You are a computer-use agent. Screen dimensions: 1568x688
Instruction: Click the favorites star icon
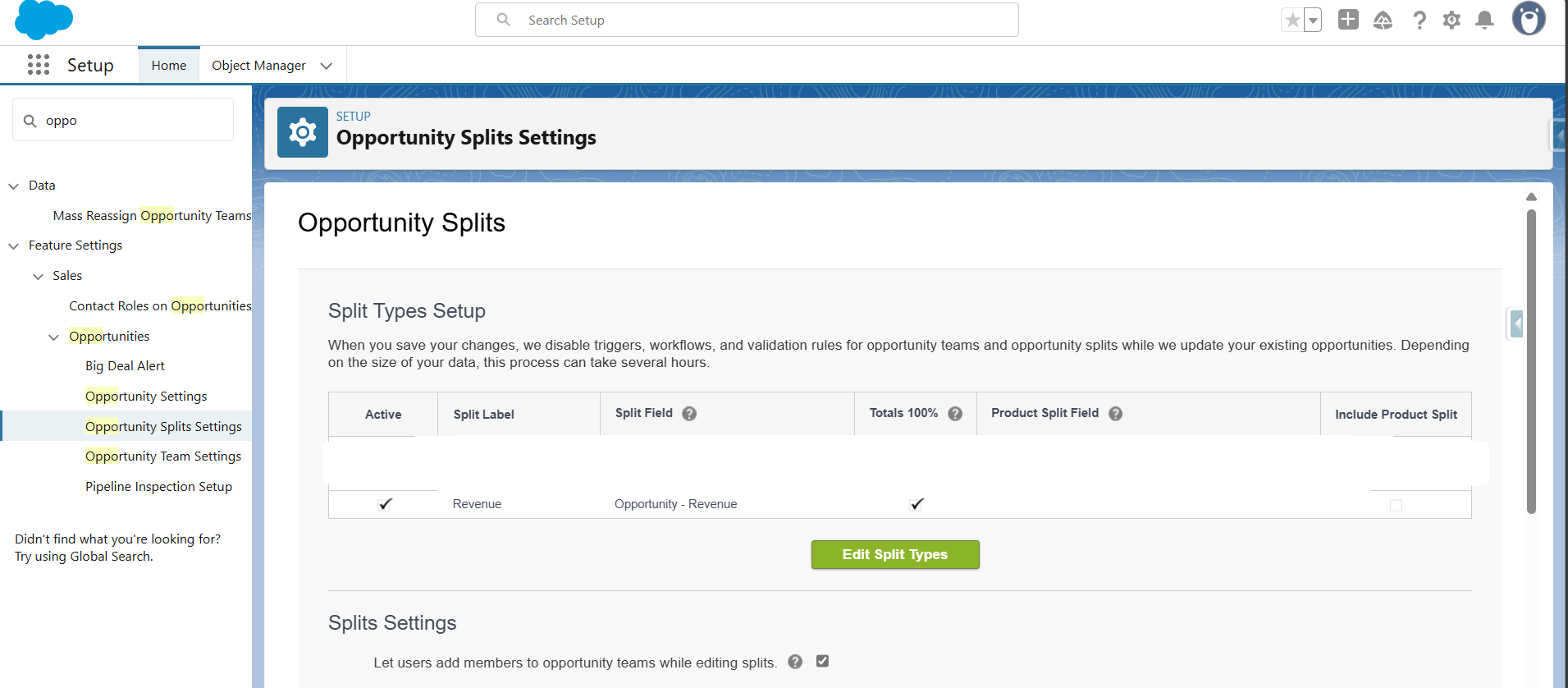(x=1293, y=20)
